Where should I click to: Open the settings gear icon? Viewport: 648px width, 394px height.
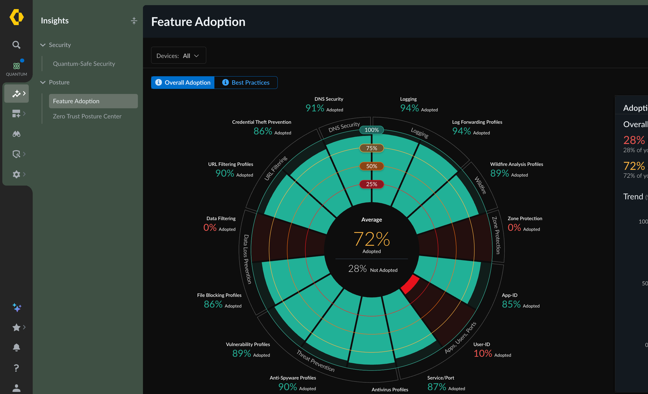[x=16, y=174]
